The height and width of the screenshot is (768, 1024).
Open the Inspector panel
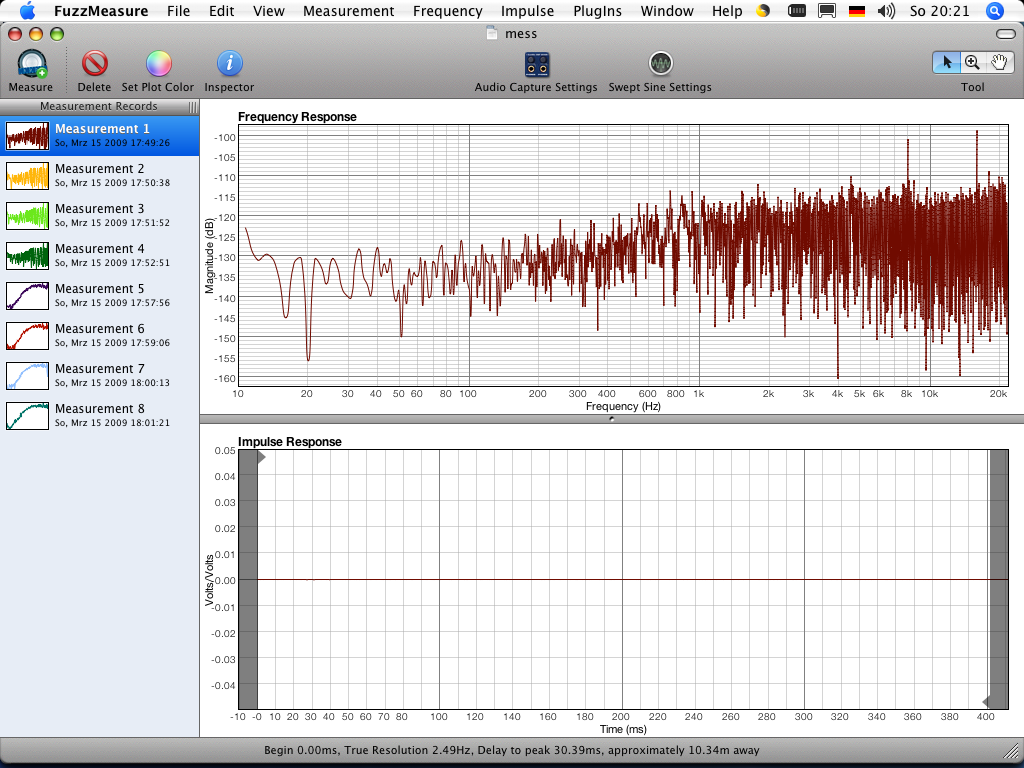pos(229,64)
